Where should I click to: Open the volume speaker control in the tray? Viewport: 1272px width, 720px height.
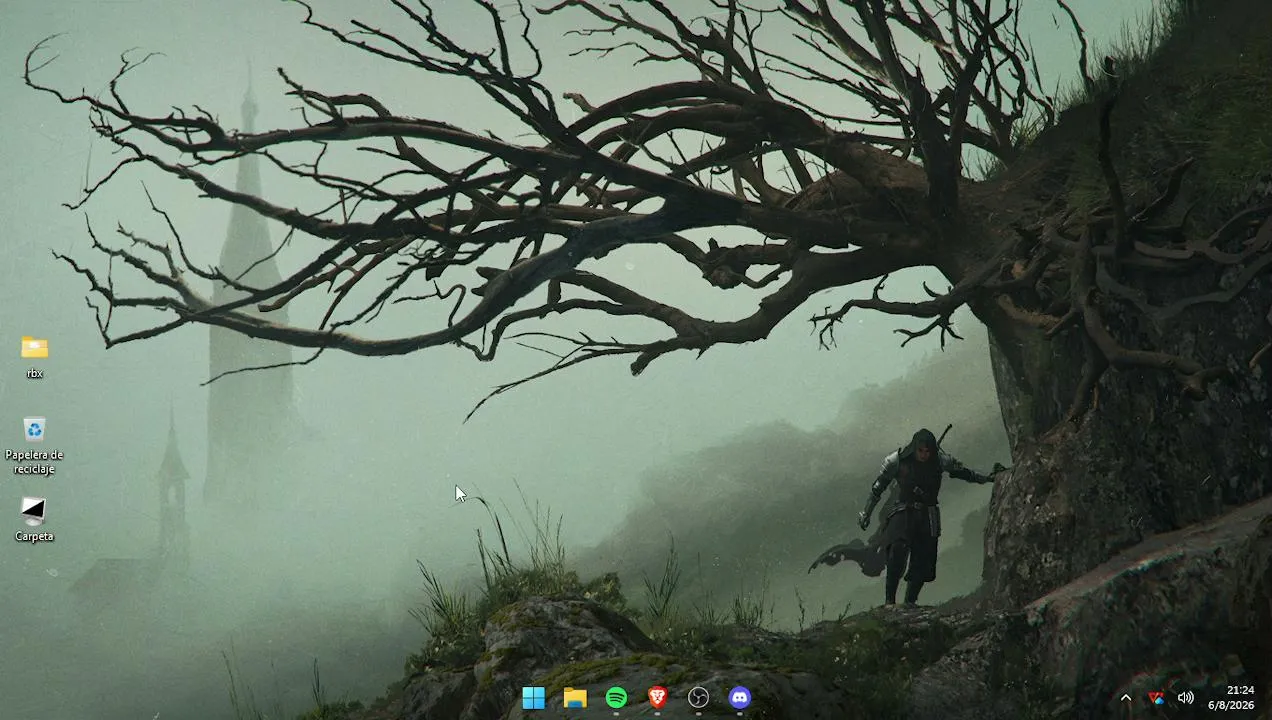tap(1185, 698)
